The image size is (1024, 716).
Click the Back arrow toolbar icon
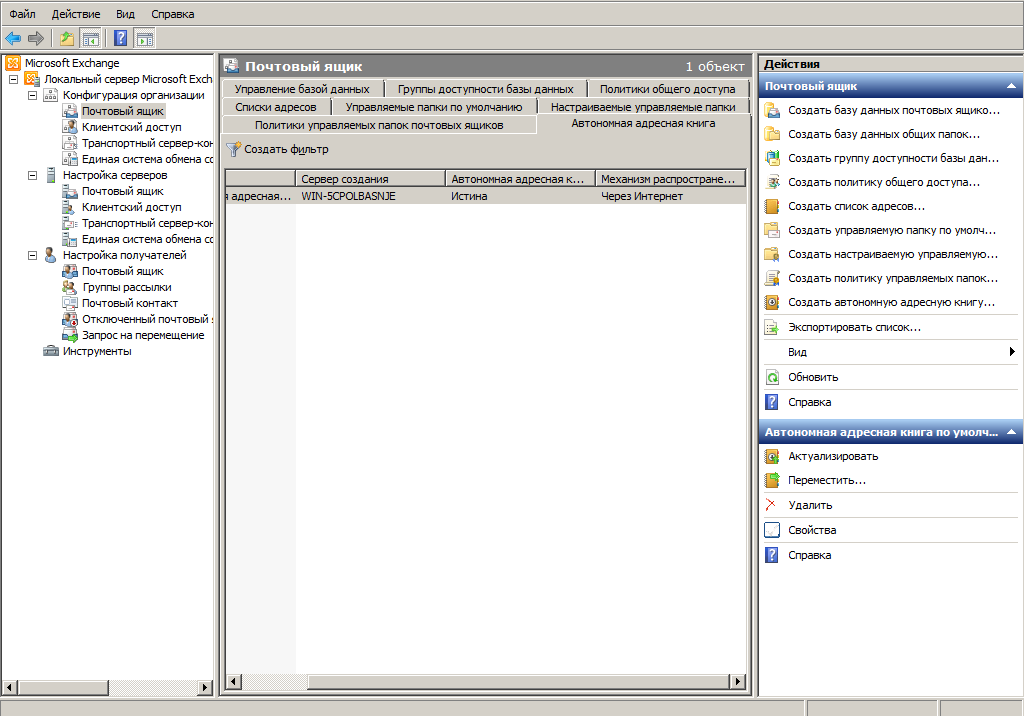coord(13,38)
